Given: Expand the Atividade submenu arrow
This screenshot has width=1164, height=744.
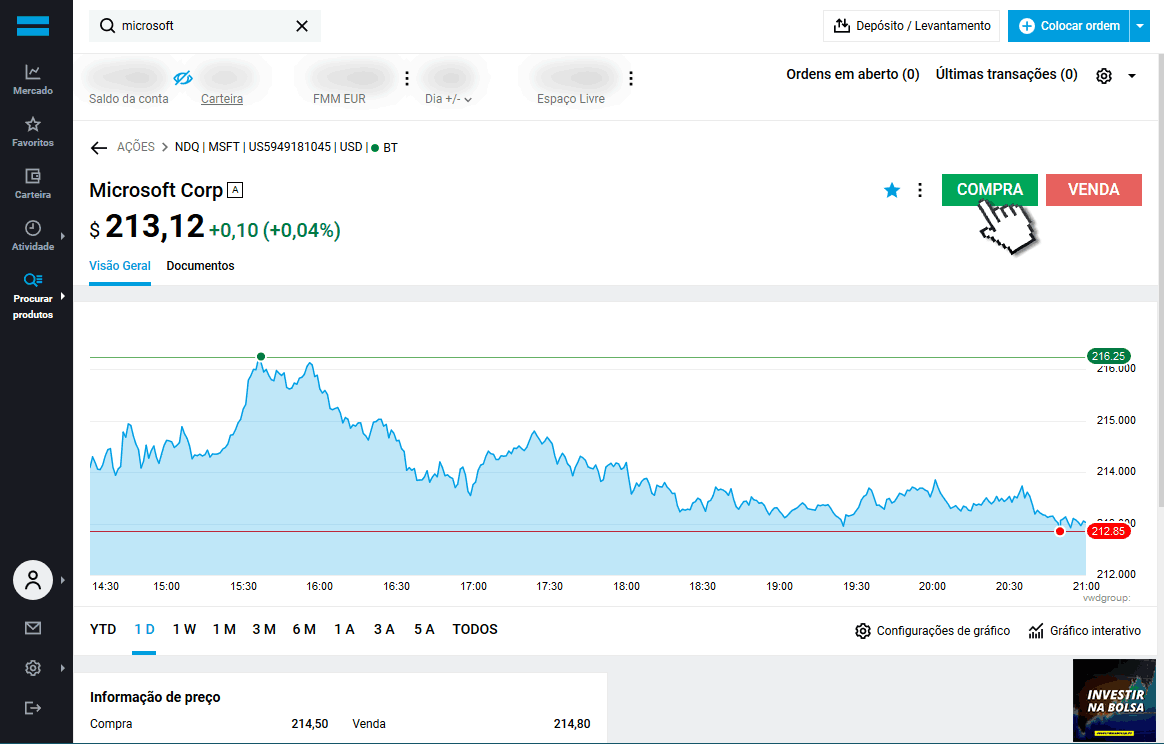Looking at the screenshot, I should 63,236.
